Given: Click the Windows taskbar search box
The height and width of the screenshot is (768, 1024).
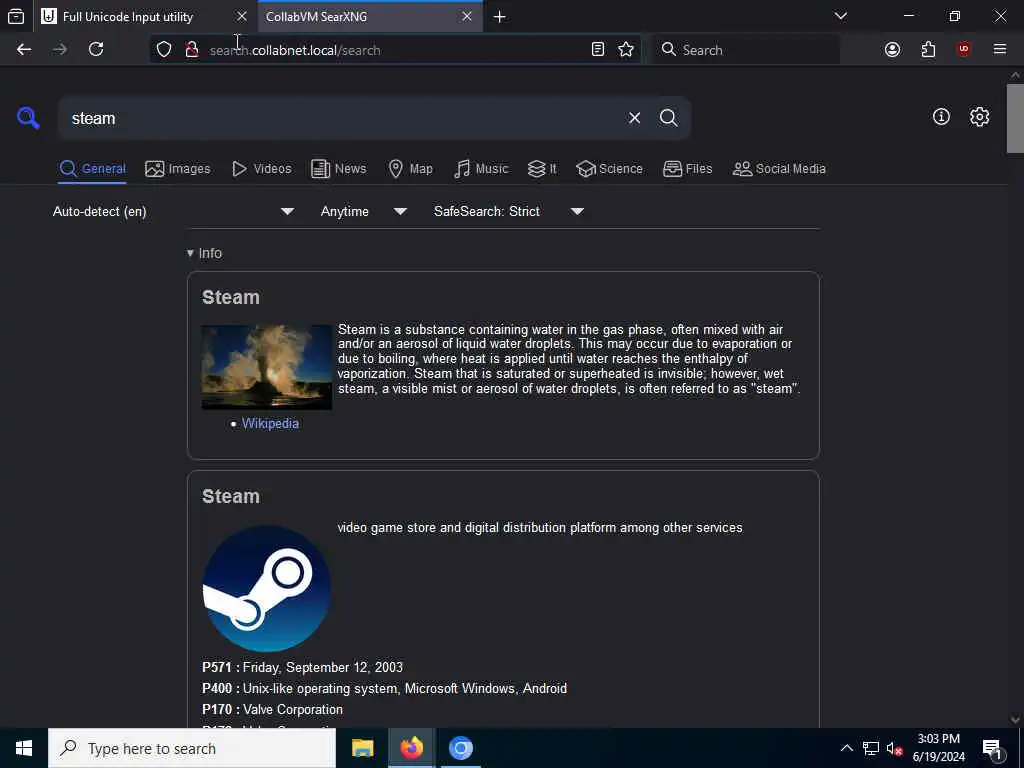Looking at the screenshot, I should (192, 748).
